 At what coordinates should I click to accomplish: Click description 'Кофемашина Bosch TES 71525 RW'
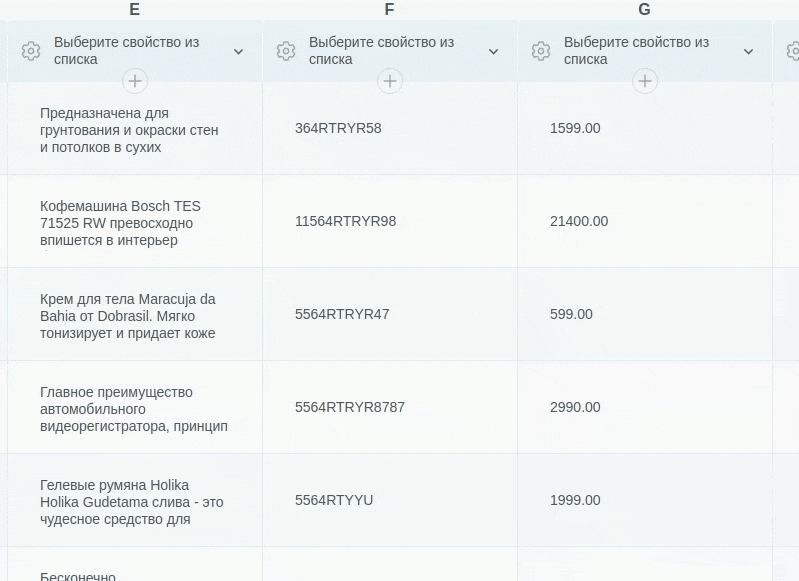click(x=120, y=223)
